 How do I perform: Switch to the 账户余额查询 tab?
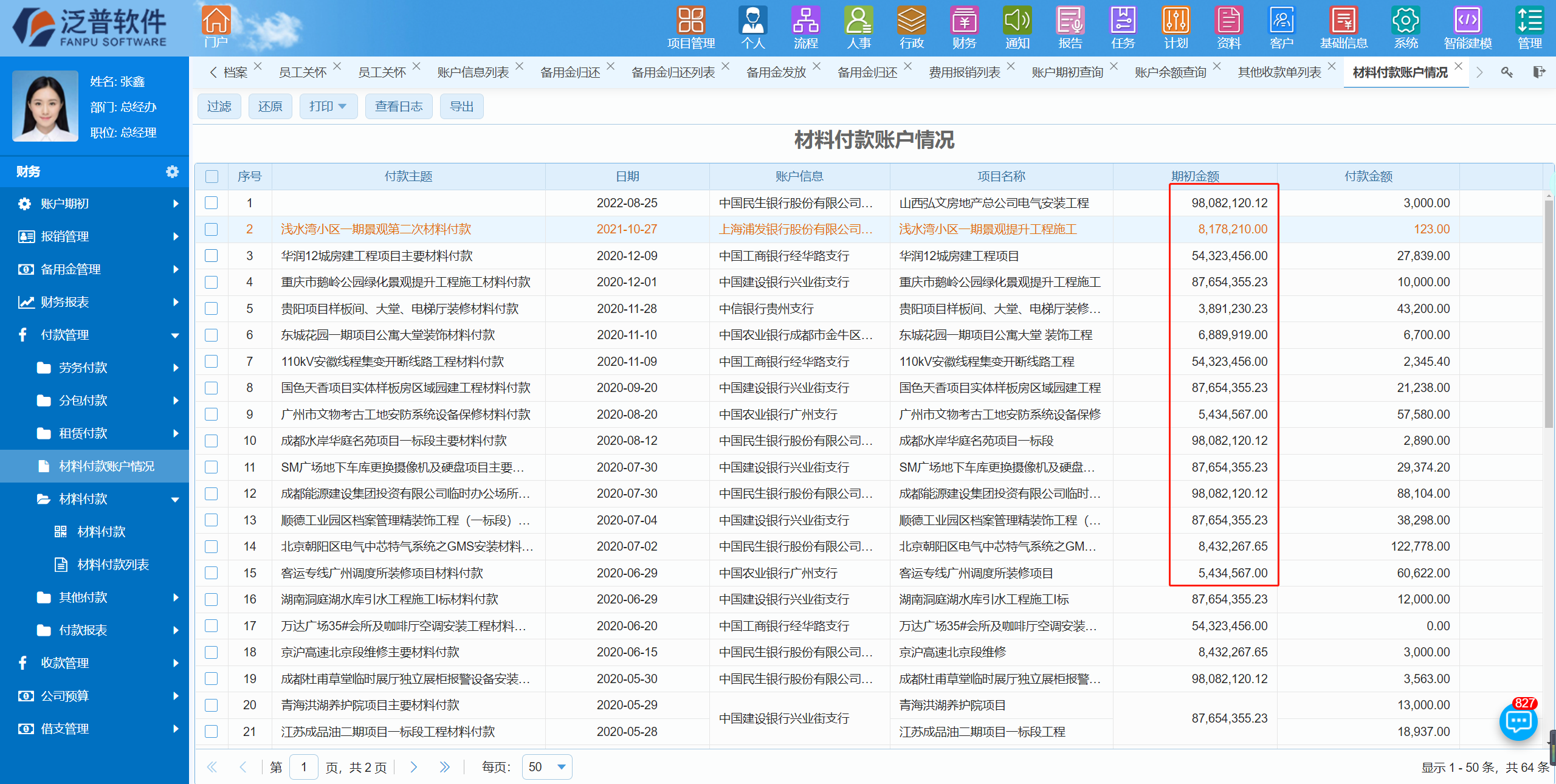[1171, 72]
